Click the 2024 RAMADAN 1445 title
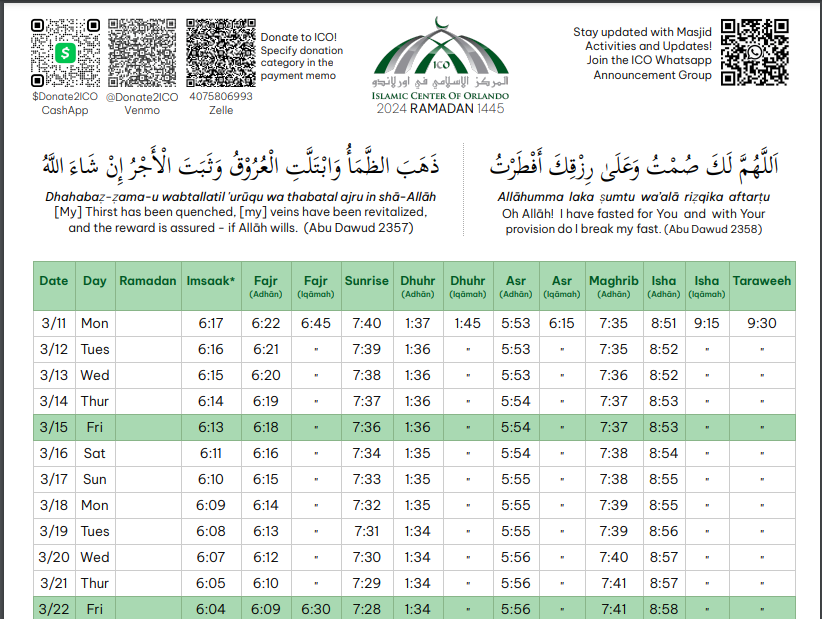 coord(440,108)
